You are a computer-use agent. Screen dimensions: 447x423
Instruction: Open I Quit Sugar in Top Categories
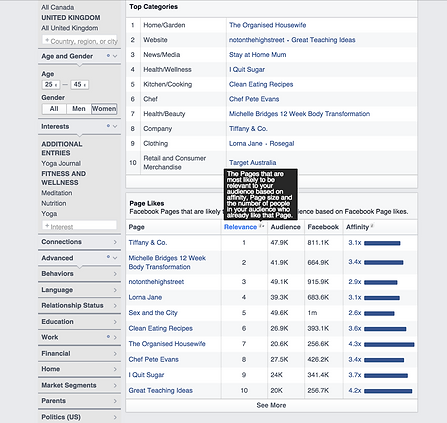[247, 70]
